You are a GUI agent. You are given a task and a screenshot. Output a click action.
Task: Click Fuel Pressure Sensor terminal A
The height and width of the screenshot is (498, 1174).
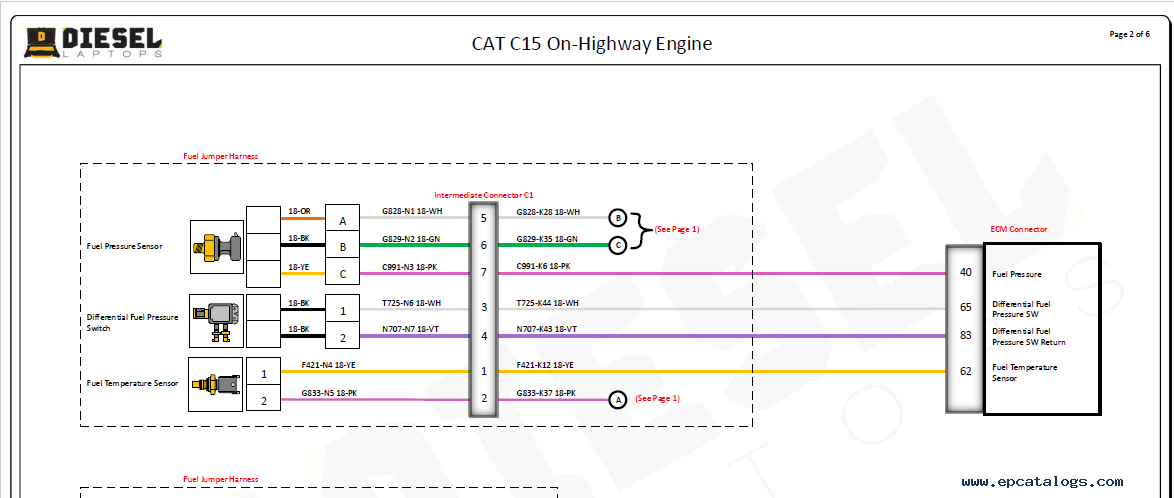point(343,219)
